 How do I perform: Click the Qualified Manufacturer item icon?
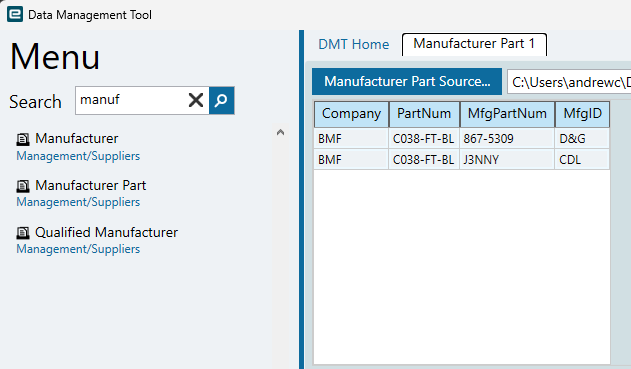pyautogui.click(x=23, y=233)
